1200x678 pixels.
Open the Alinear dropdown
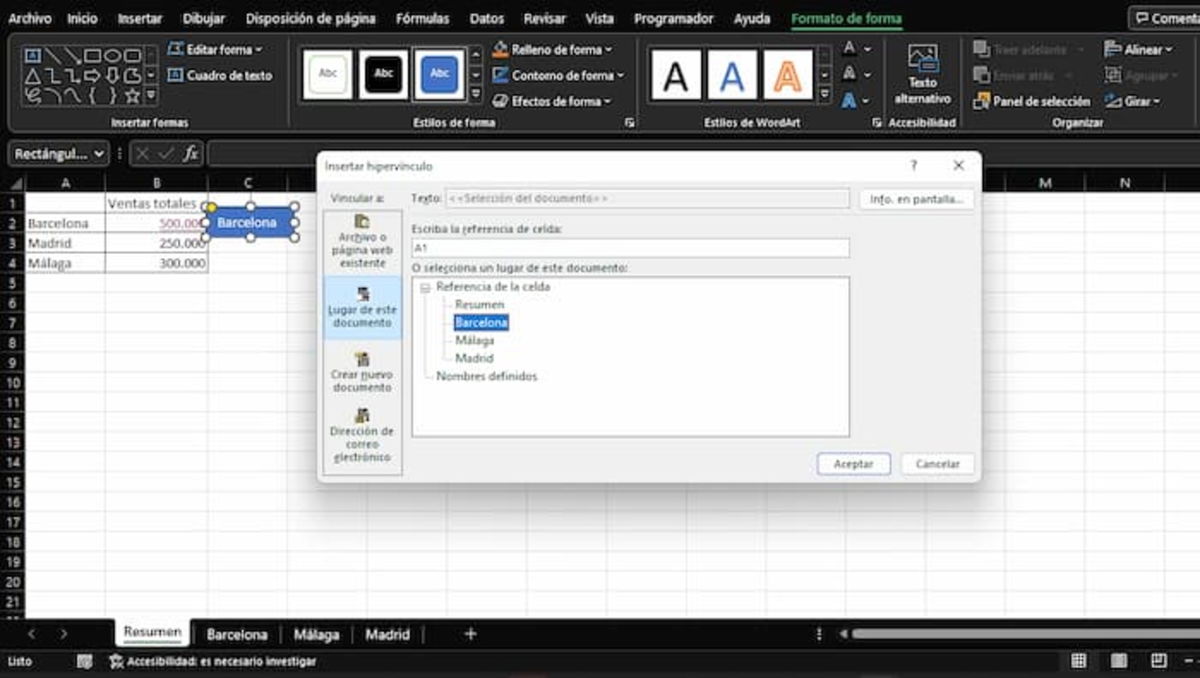[x=1139, y=48]
